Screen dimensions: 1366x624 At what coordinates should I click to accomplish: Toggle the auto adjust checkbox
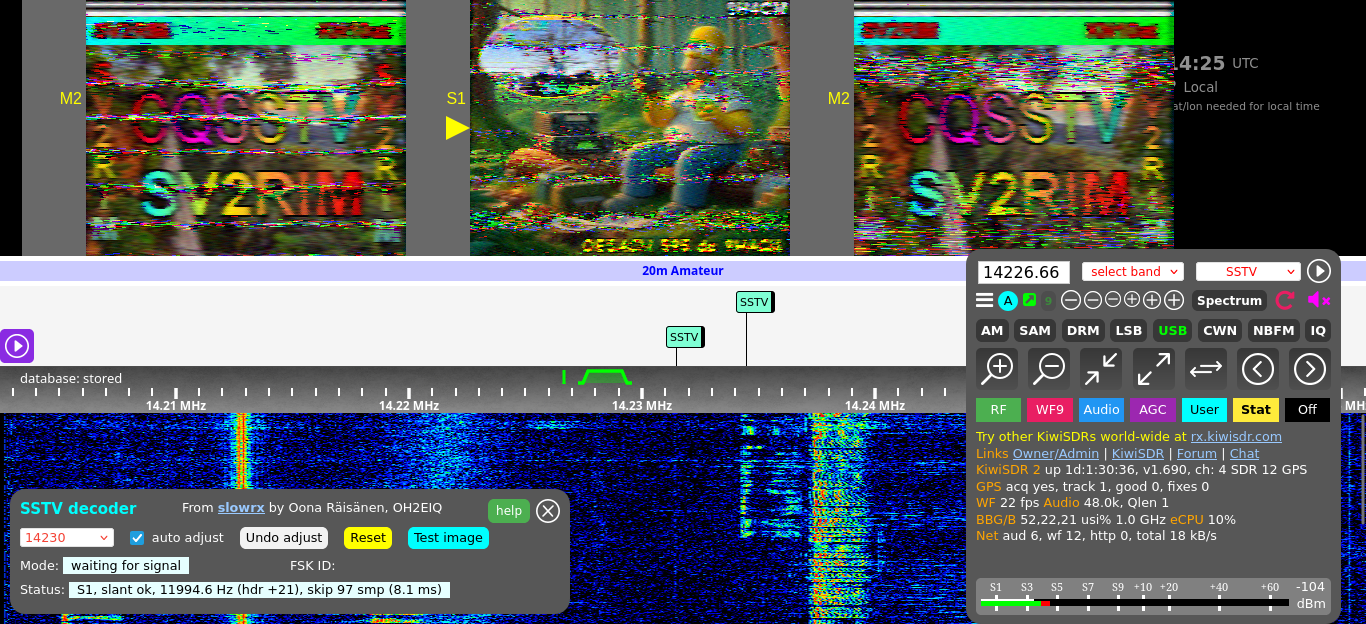point(138,538)
